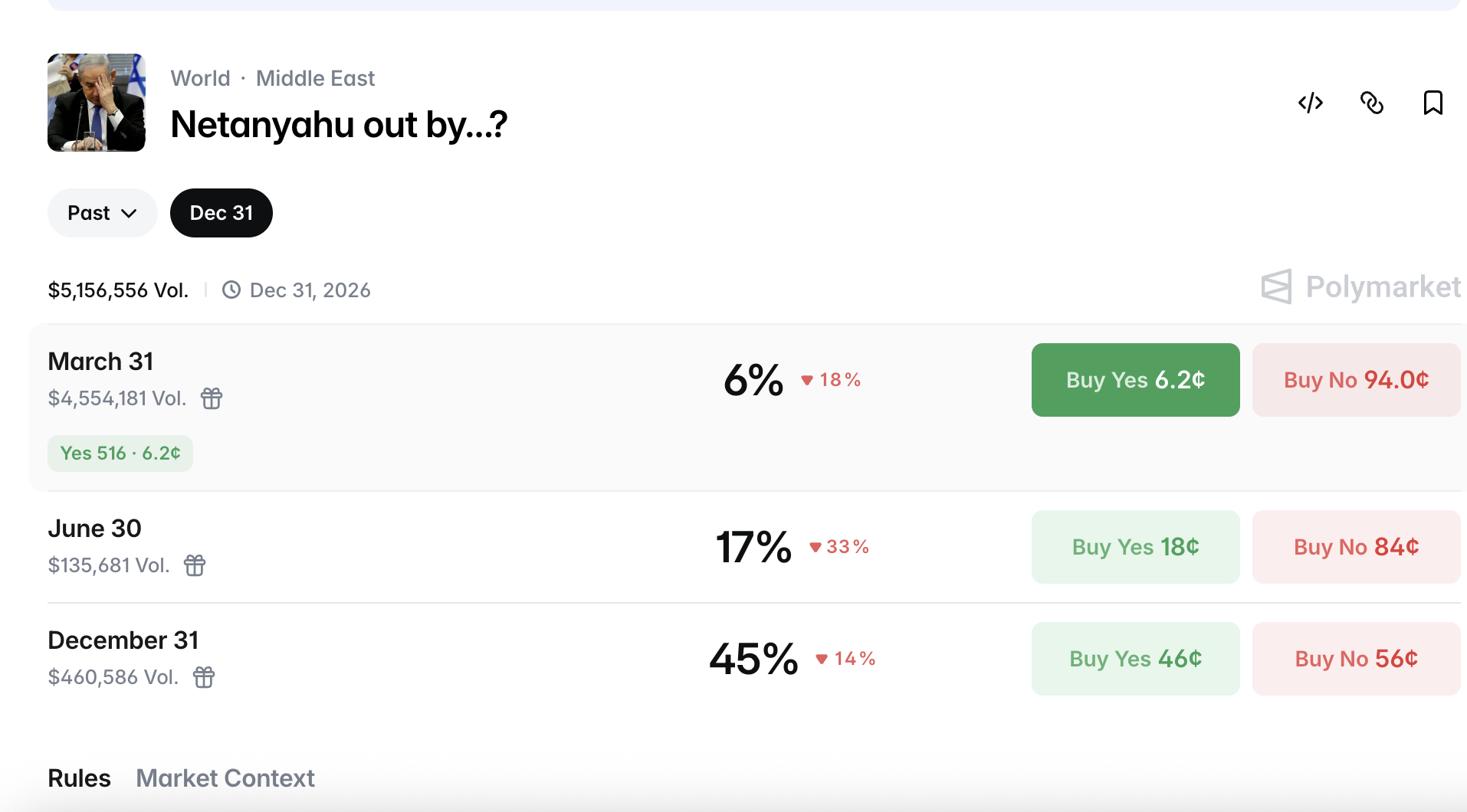Switch to the Market Context tab
Image resolution: width=1467 pixels, height=812 pixels.
[225, 778]
